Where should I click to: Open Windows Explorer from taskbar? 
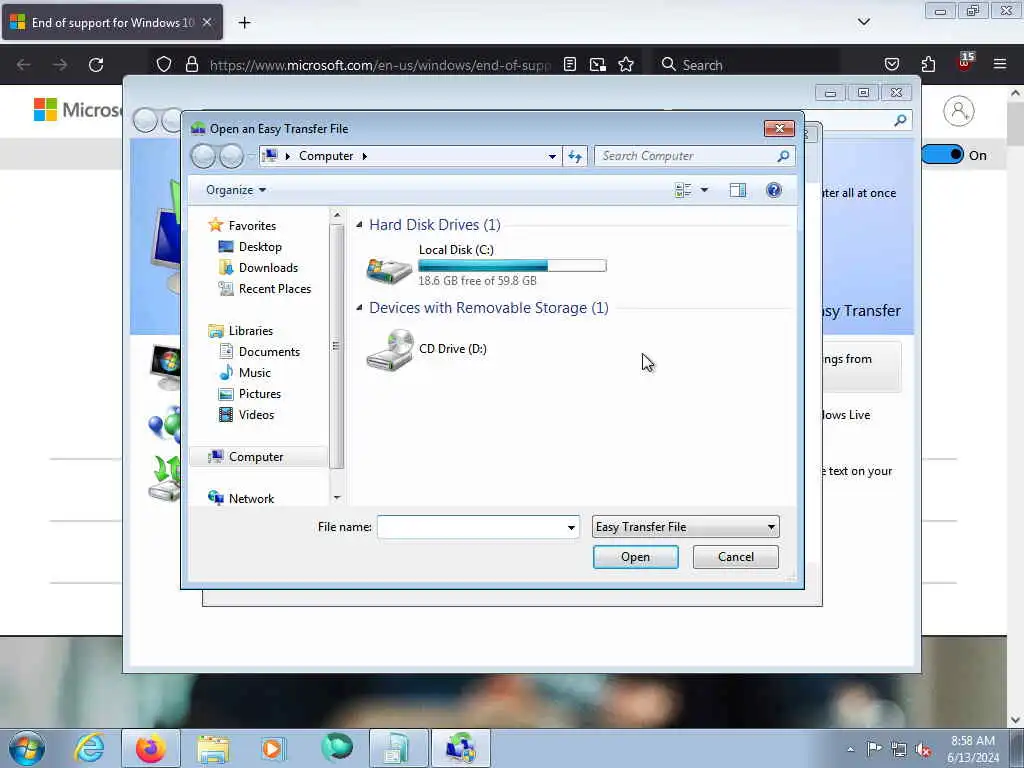(x=213, y=748)
